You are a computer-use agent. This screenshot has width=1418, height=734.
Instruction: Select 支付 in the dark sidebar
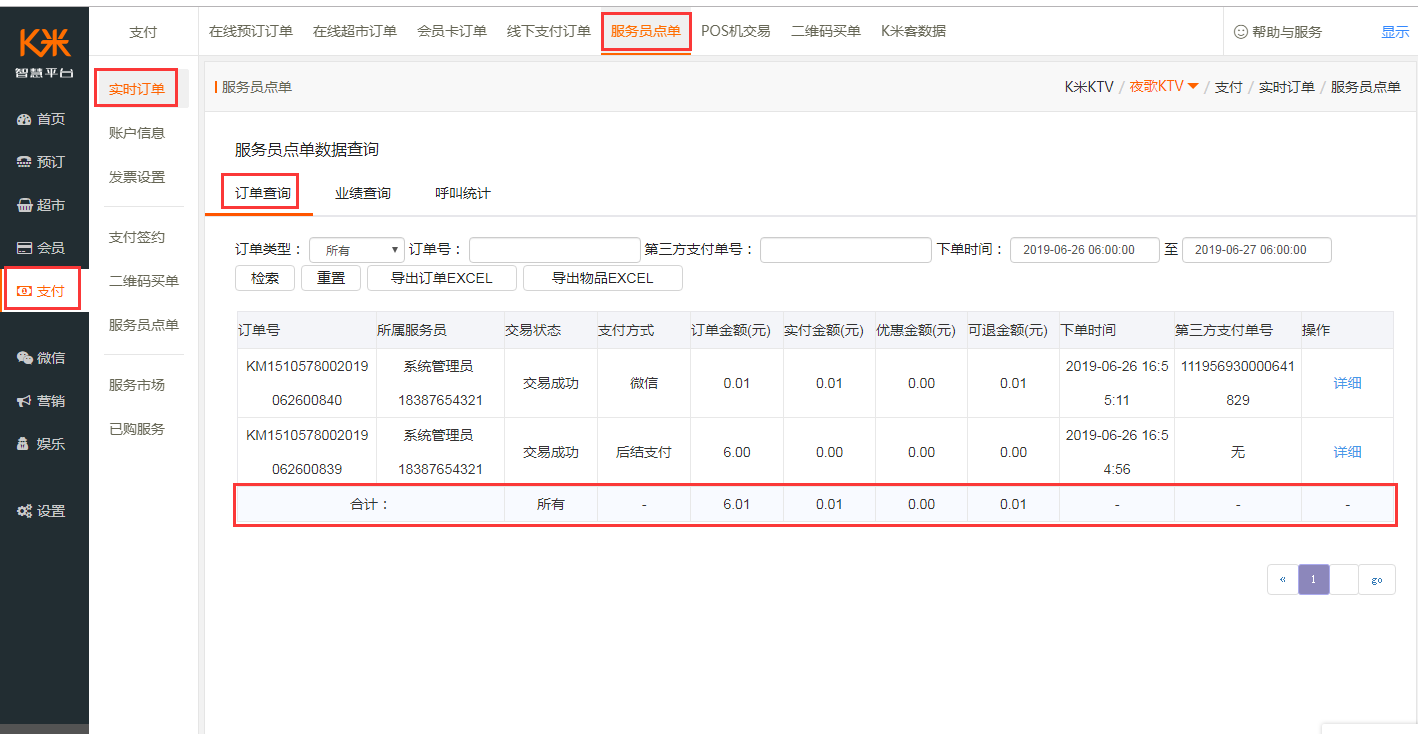tap(42, 291)
